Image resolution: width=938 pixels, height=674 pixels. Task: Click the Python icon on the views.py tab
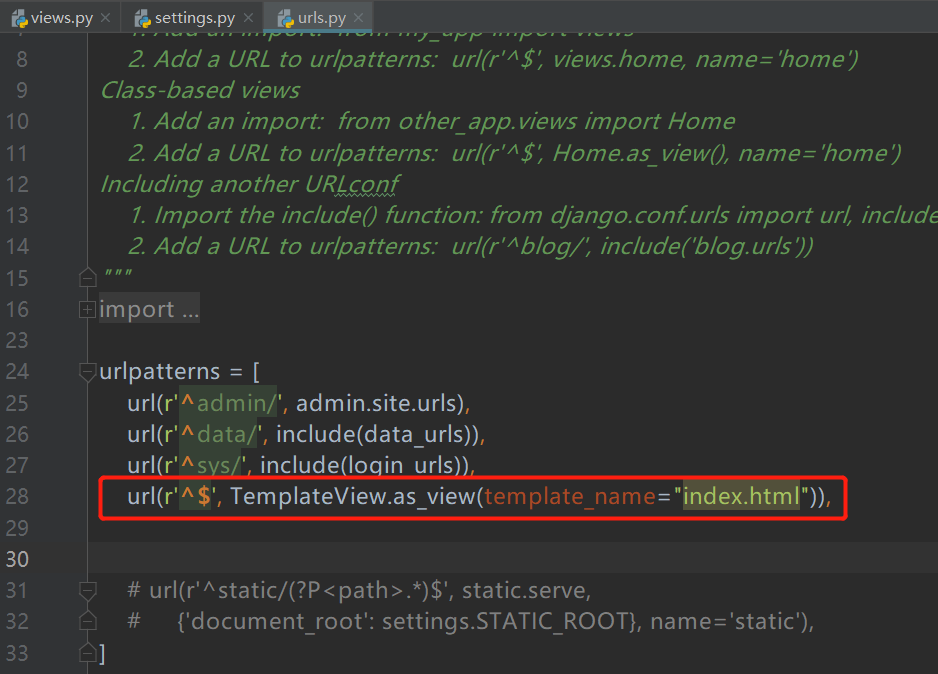(20, 16)
